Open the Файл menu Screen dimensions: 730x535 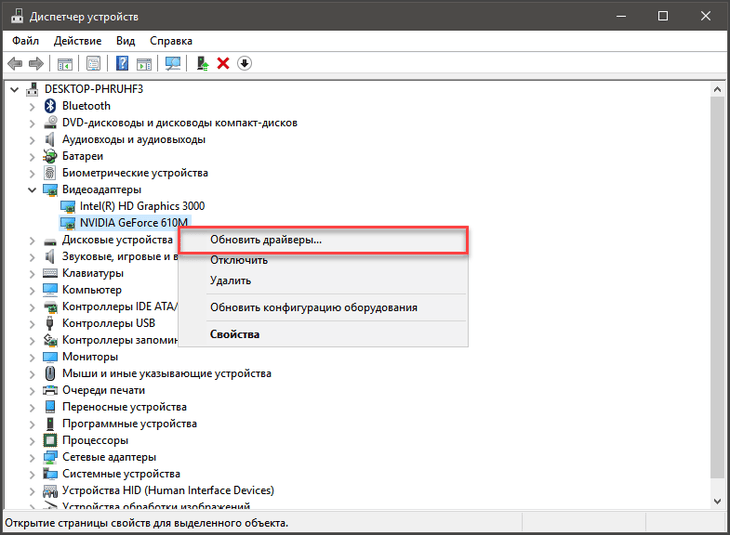25,41
